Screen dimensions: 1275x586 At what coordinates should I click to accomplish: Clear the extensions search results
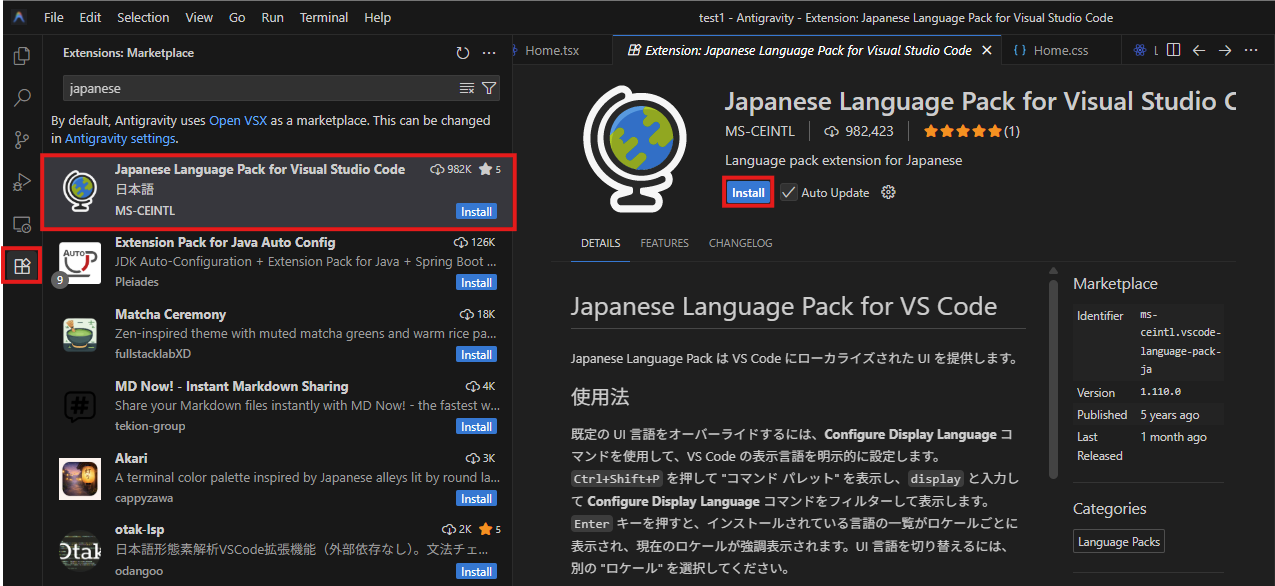coord(467,88)
